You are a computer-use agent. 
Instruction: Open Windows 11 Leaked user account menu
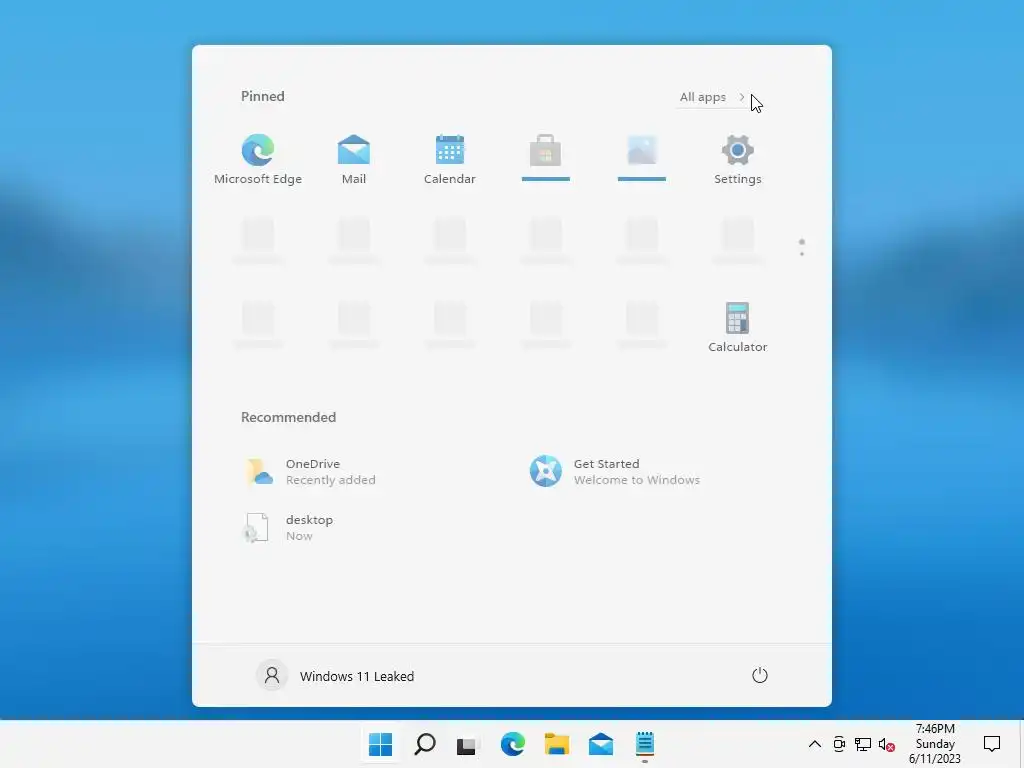tap(336, 676)
